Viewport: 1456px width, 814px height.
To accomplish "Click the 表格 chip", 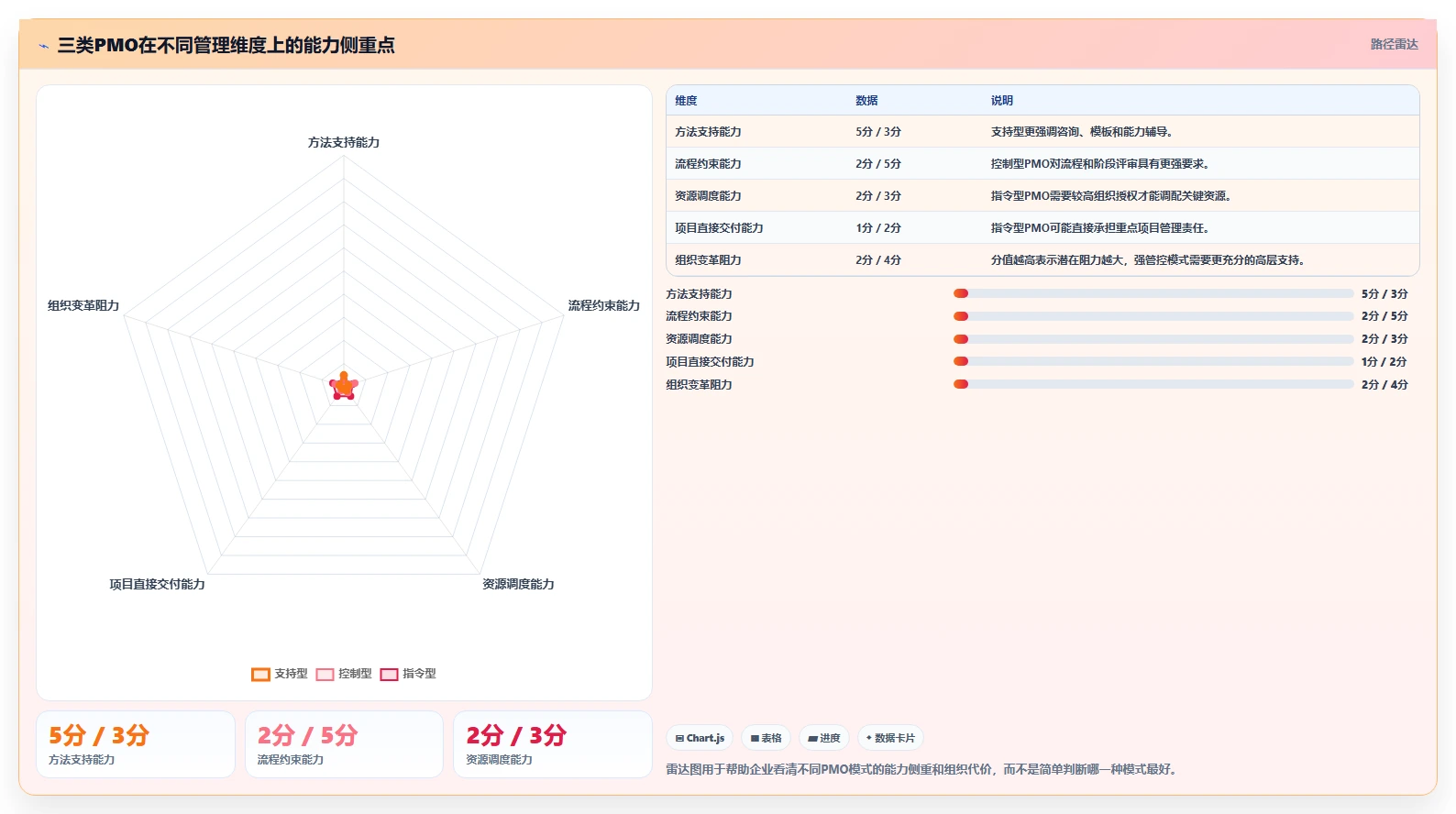I will point(766,738).
